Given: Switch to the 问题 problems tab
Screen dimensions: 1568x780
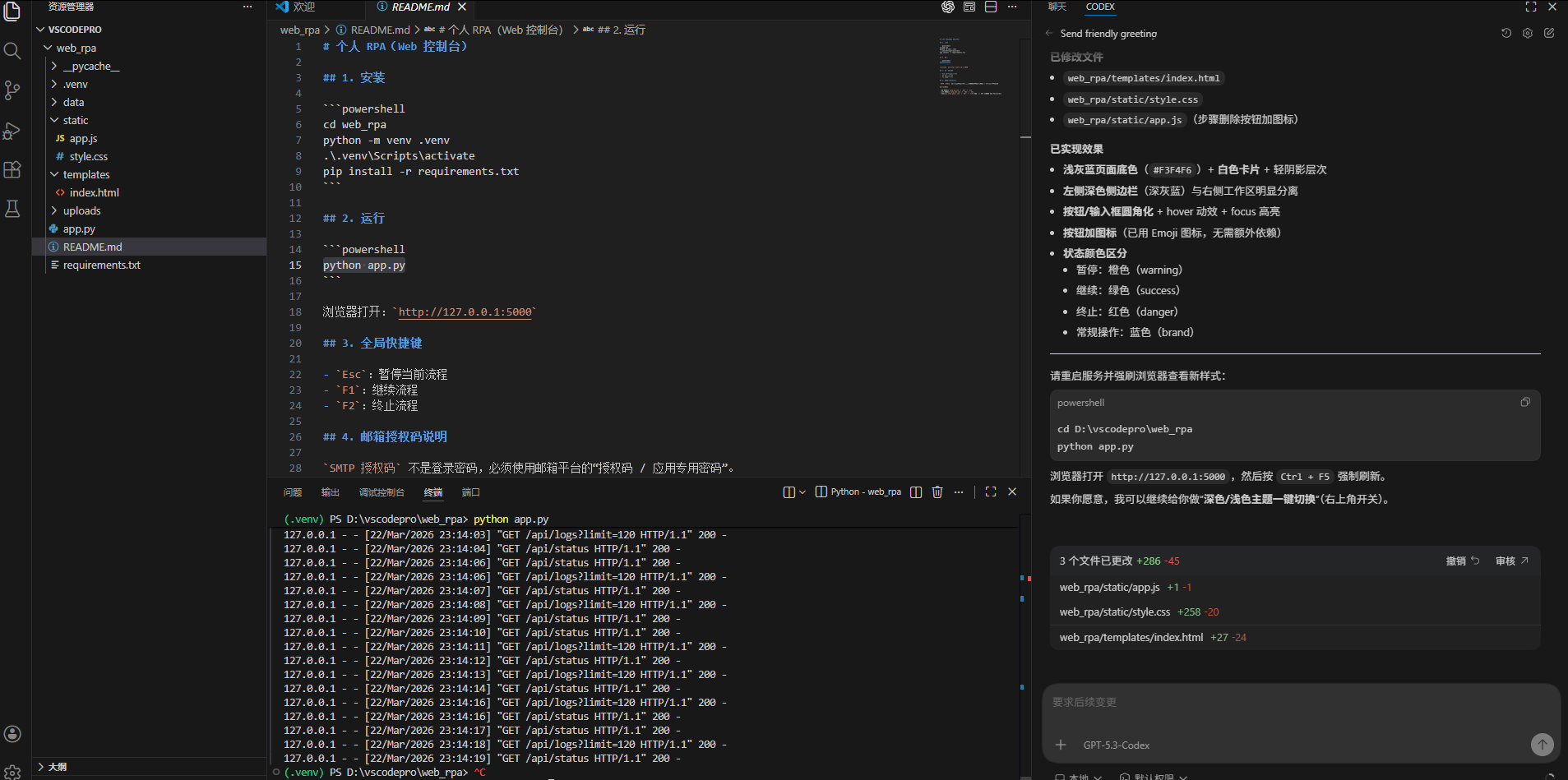Looking at the screenshot, I should 293,492.
